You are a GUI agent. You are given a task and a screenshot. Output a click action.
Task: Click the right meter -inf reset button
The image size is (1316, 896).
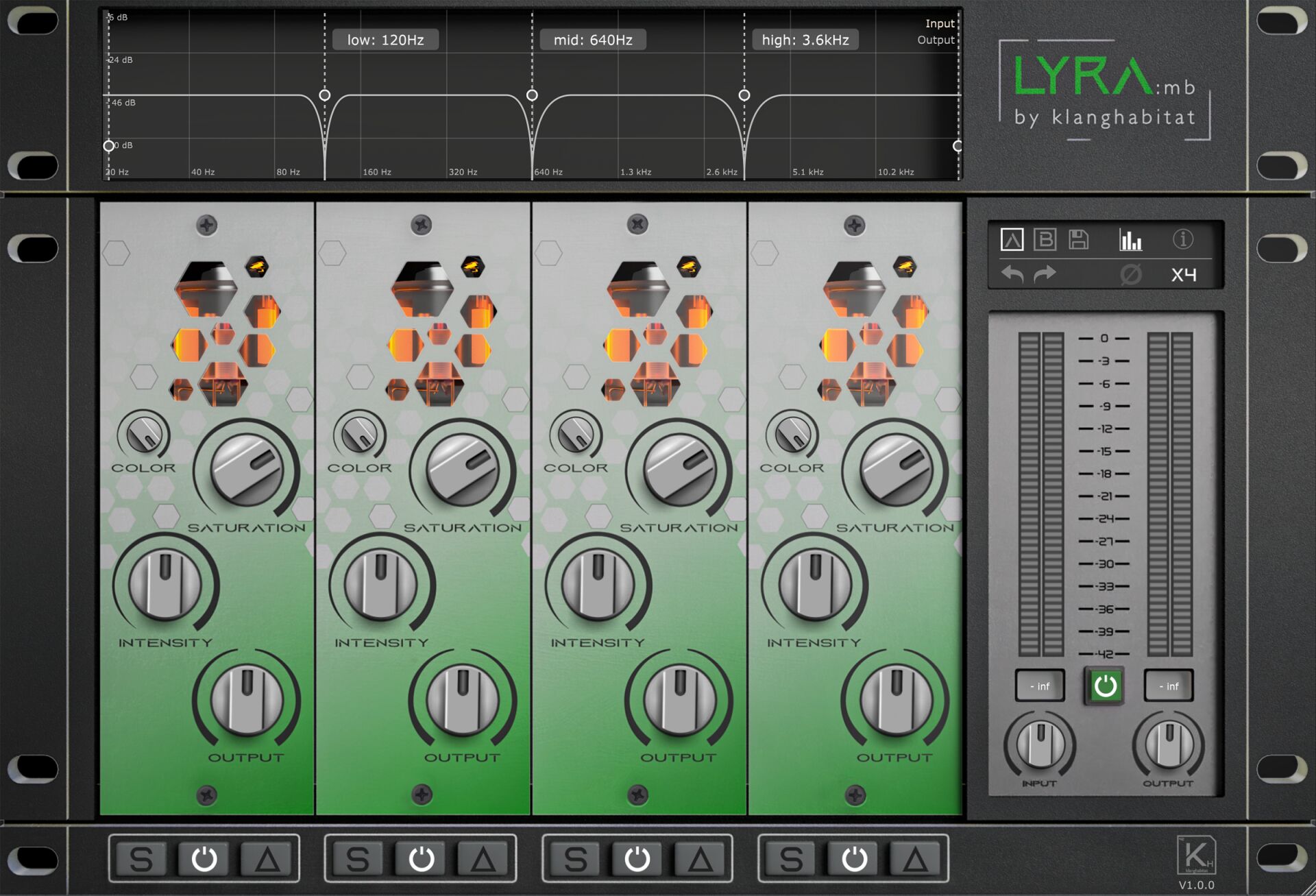pyautogui.click(x=1168, y=685)
